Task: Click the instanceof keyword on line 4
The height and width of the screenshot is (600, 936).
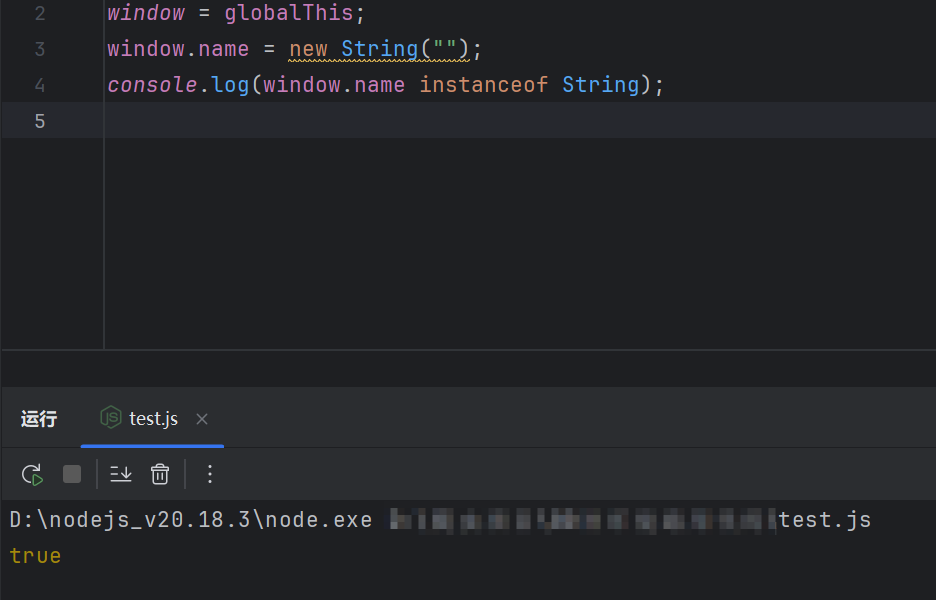Action: tap(483, 85)
